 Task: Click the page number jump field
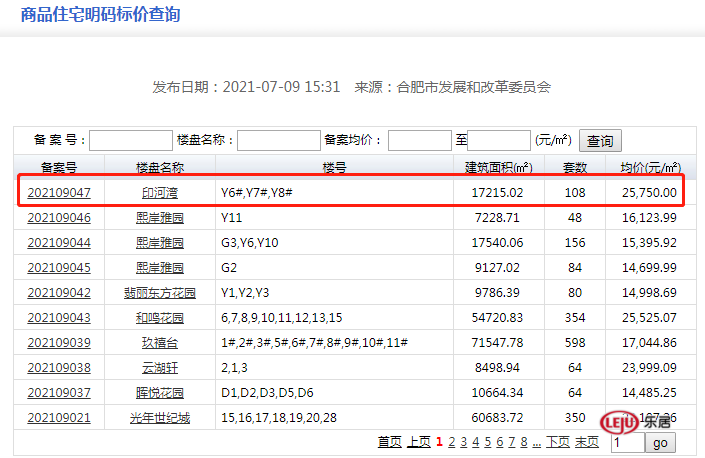pyautogui.click(x=628, y=442)
